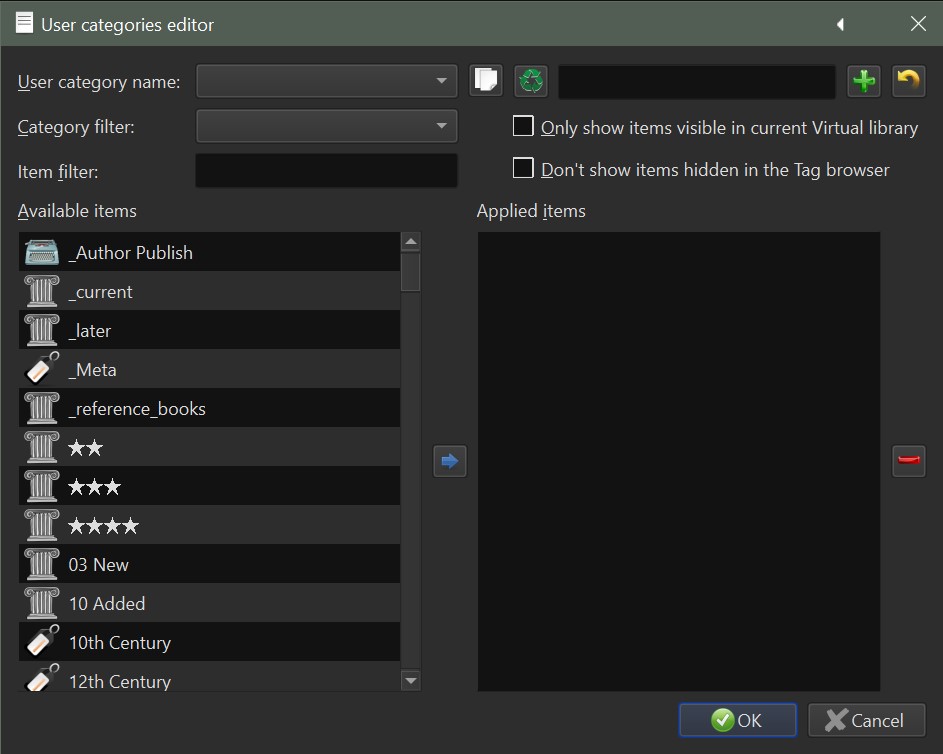Click the column icon beside _current
Image resolution: width=943 pixels, height=754 pixels.
(41, 291)
